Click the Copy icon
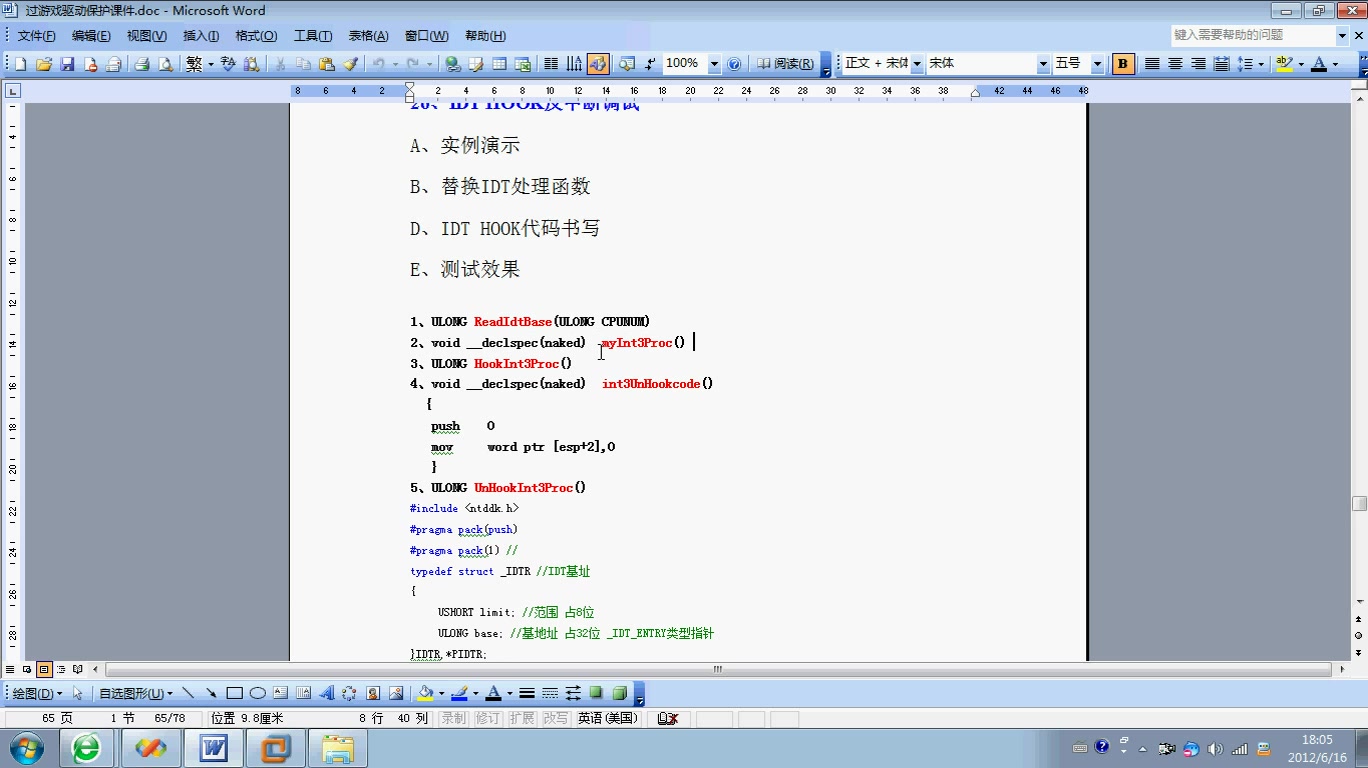The height and width of the screenshot is (768, 1368). click(x=303, y=64)
